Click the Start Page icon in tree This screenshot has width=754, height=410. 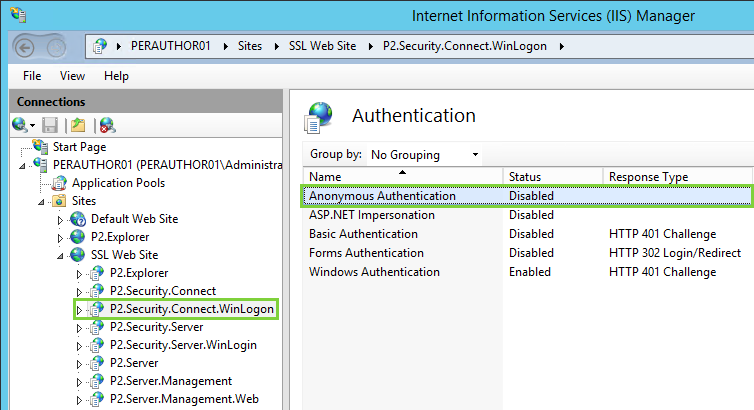pyautogui.click(x=40, y=147)
